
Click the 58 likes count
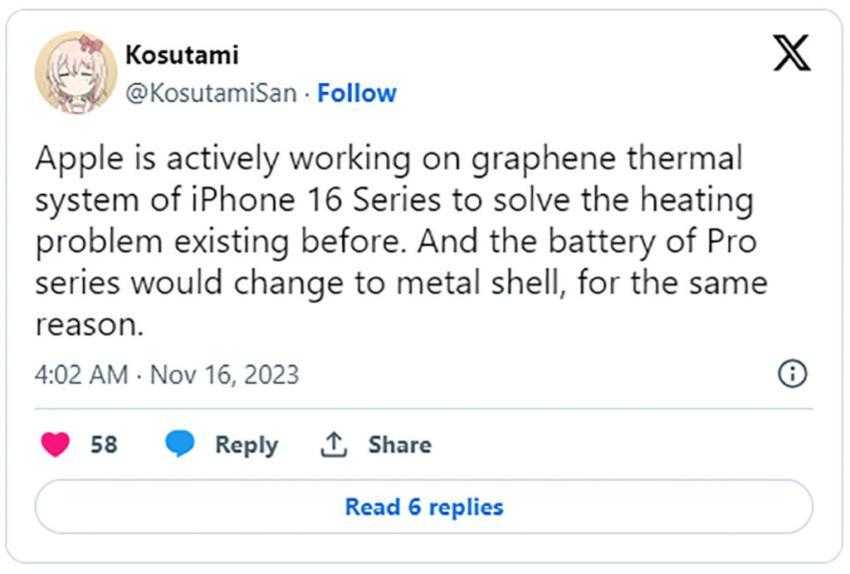click(103, 444)
